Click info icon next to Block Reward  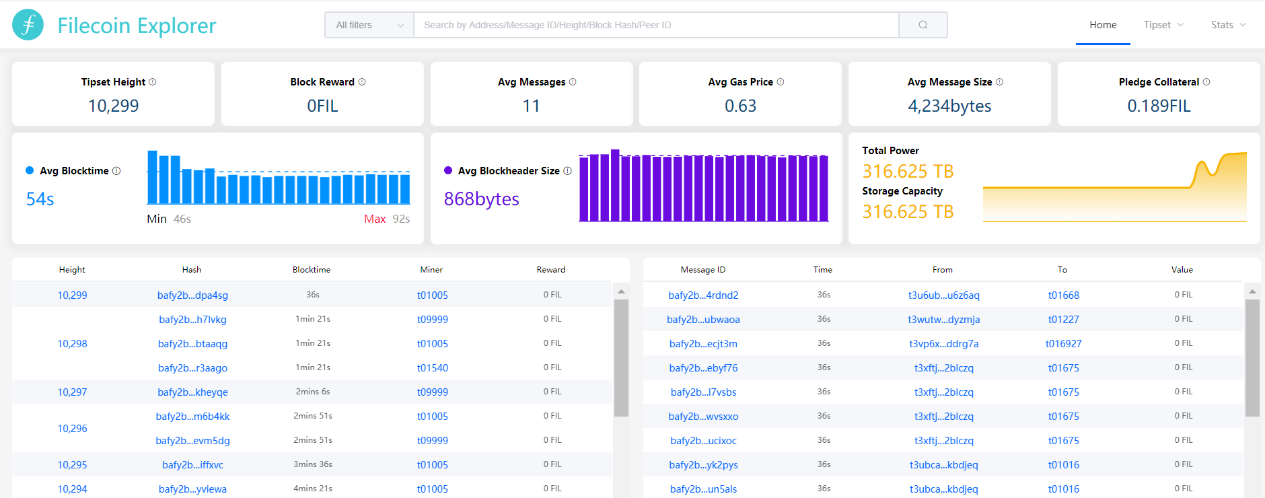point(362,82)
